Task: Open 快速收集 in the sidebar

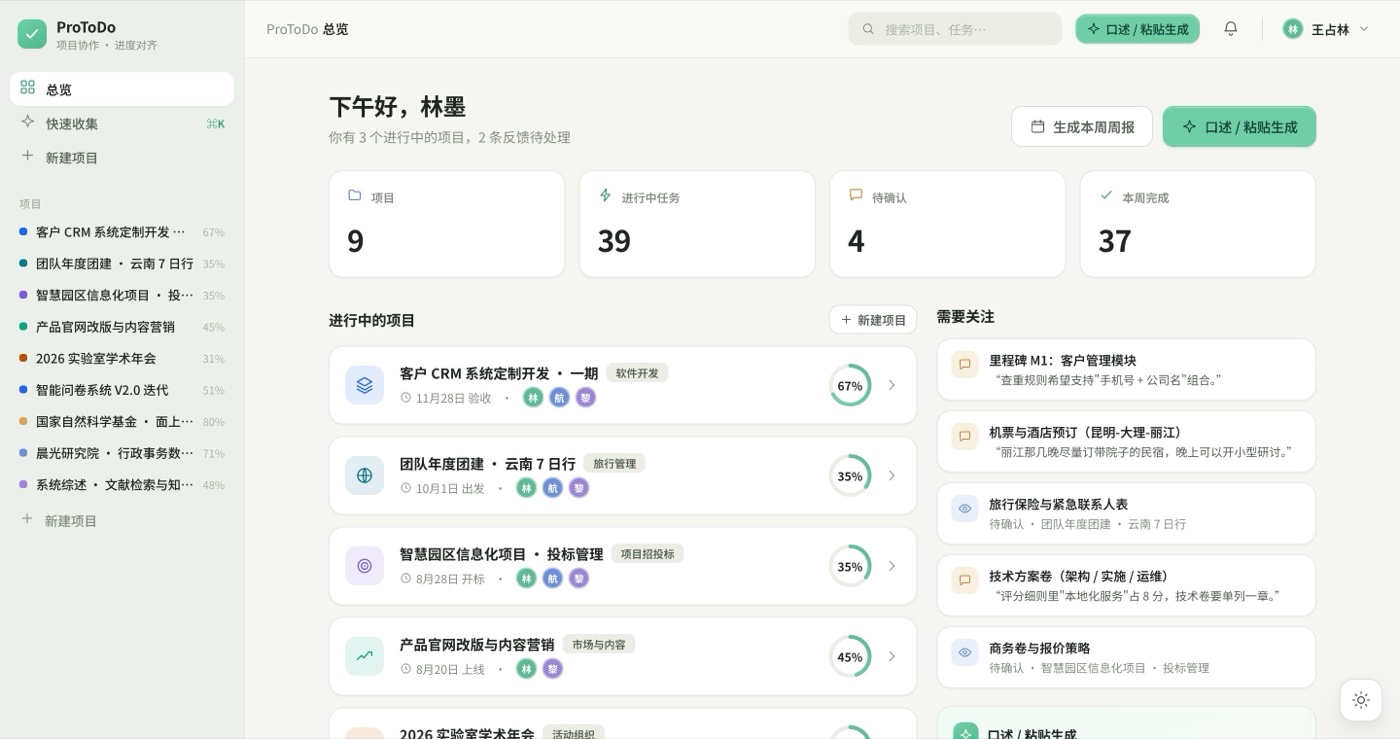Action: coord(122,123)
